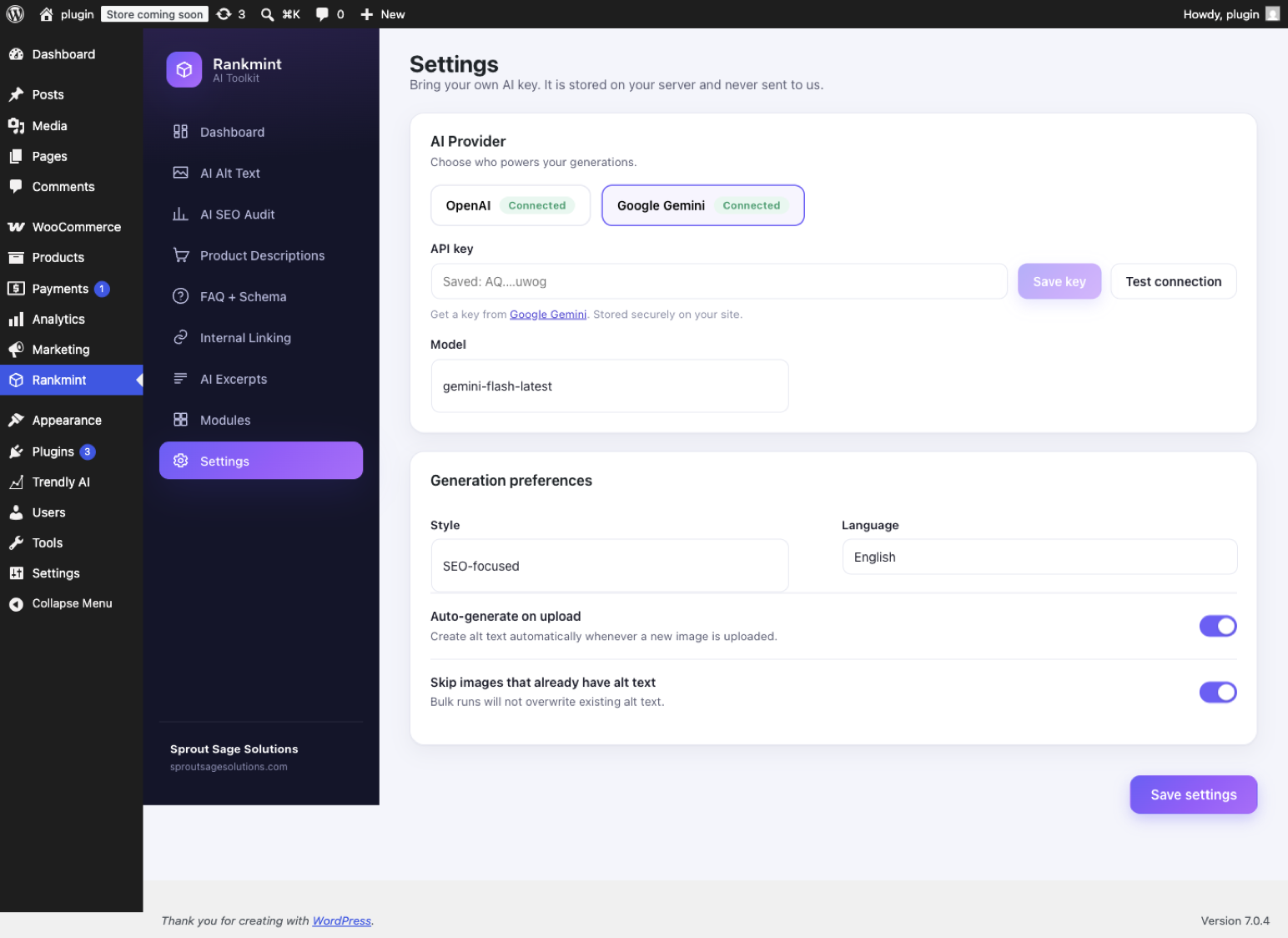Screen dimensions: 1288x938
Task: Click sproutsagesolutions.com text
Action: pyautogui.click(x=229, y=767)
